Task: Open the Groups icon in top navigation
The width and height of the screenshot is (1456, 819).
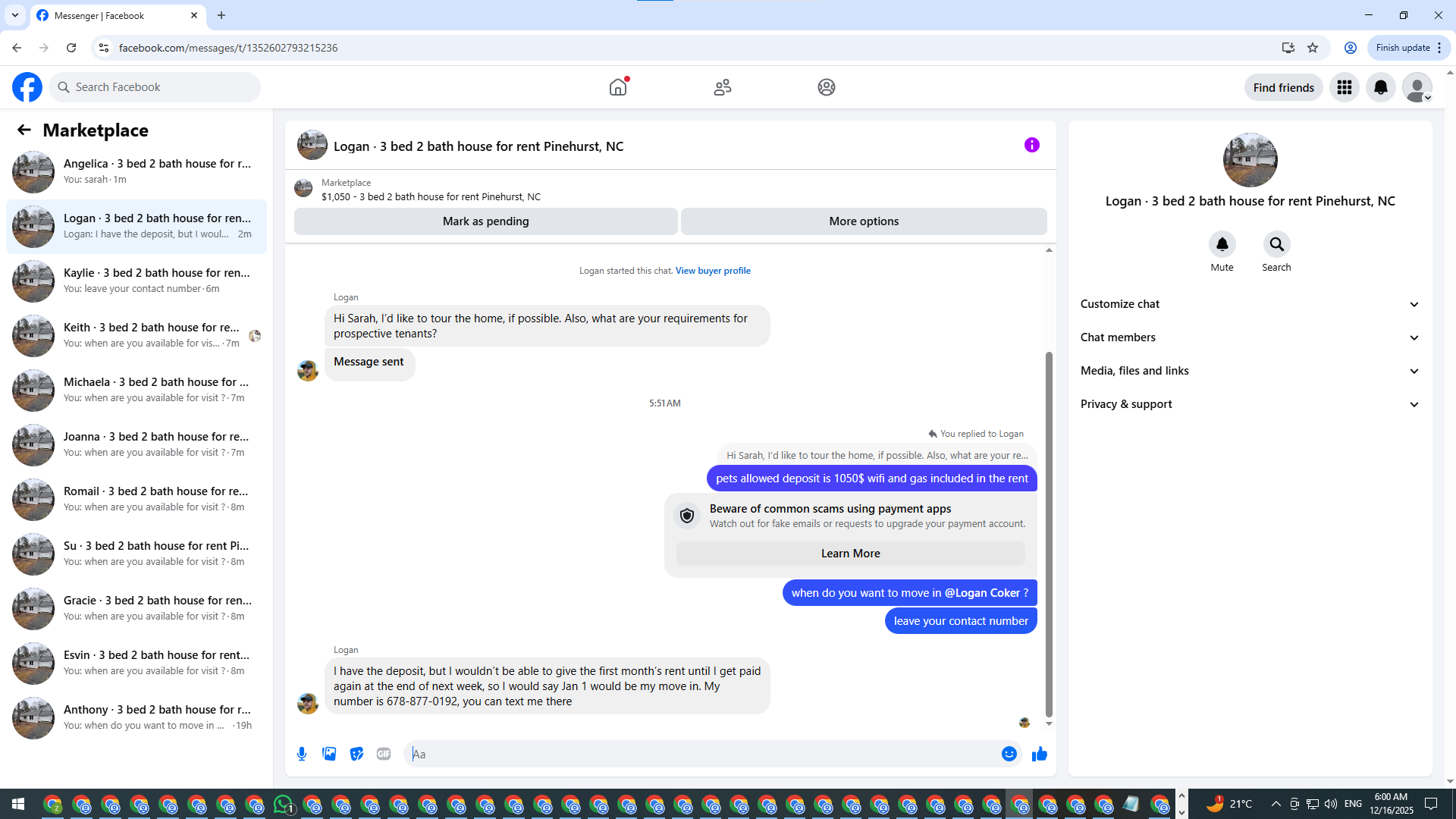Action: (827, 87)
